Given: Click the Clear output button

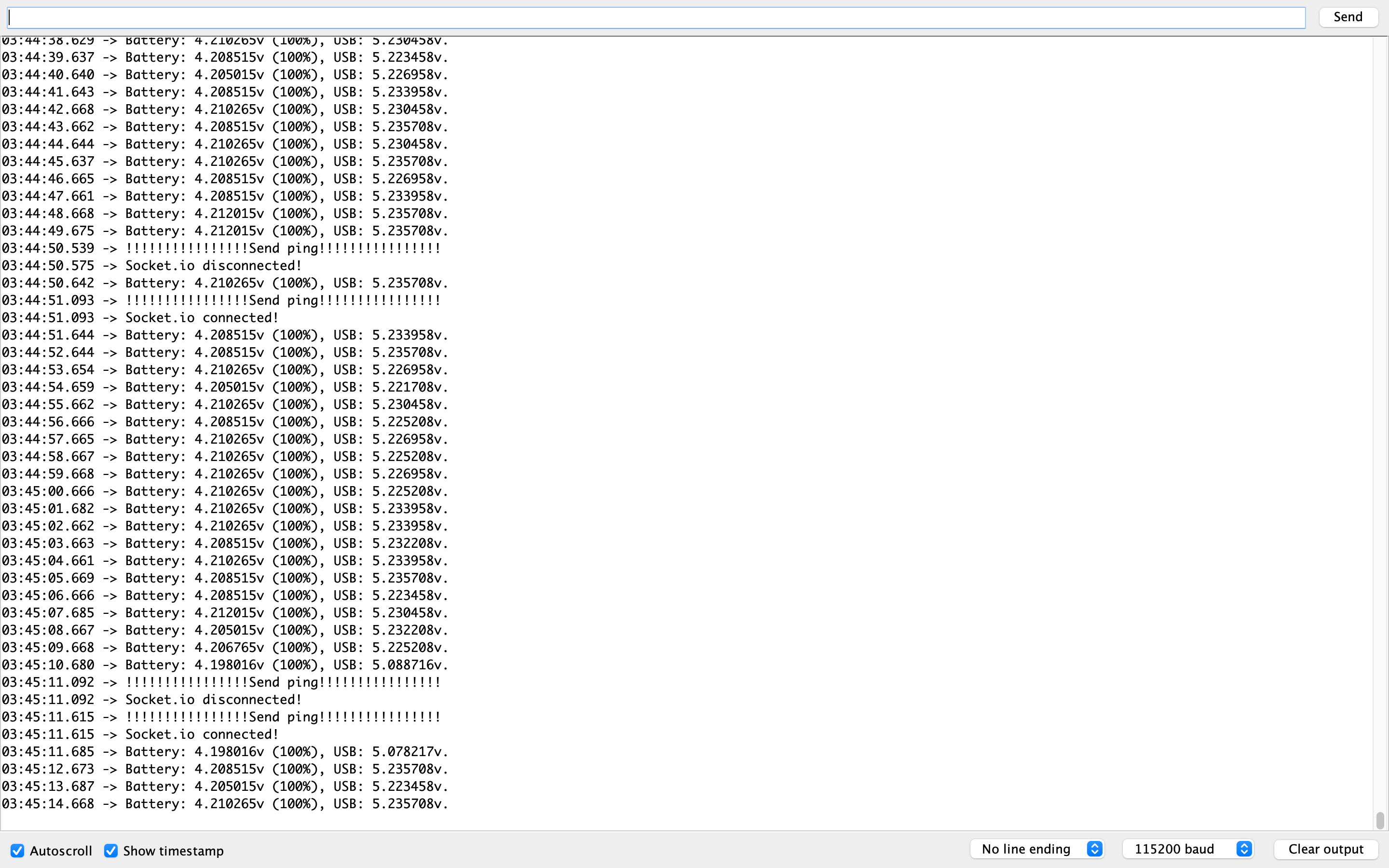Looking at the screenshot, I should click(1325, 849).
